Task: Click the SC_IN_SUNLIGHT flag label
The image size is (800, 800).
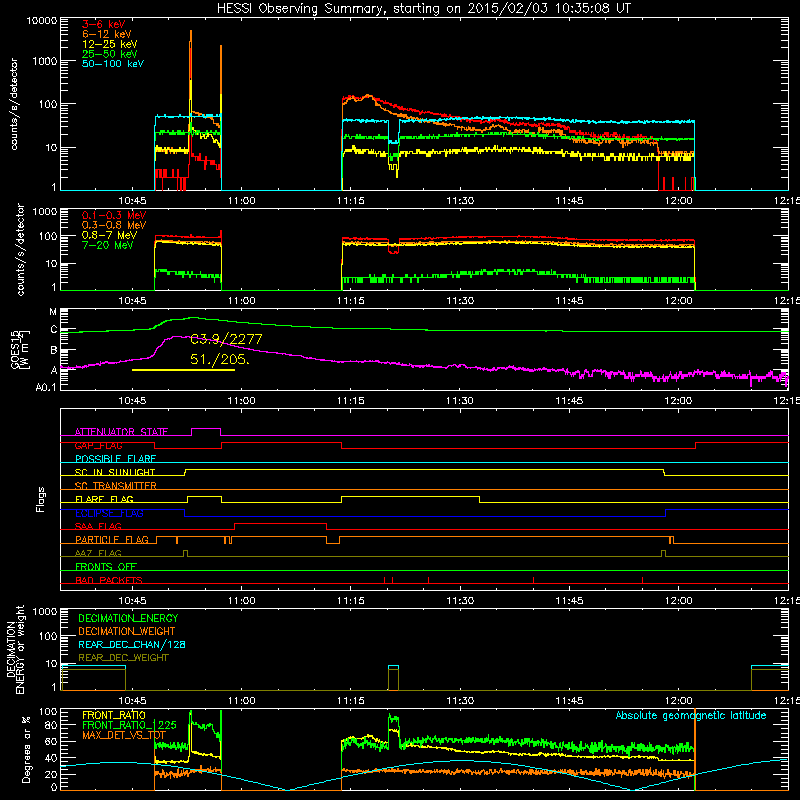Action: pos(115,472)
